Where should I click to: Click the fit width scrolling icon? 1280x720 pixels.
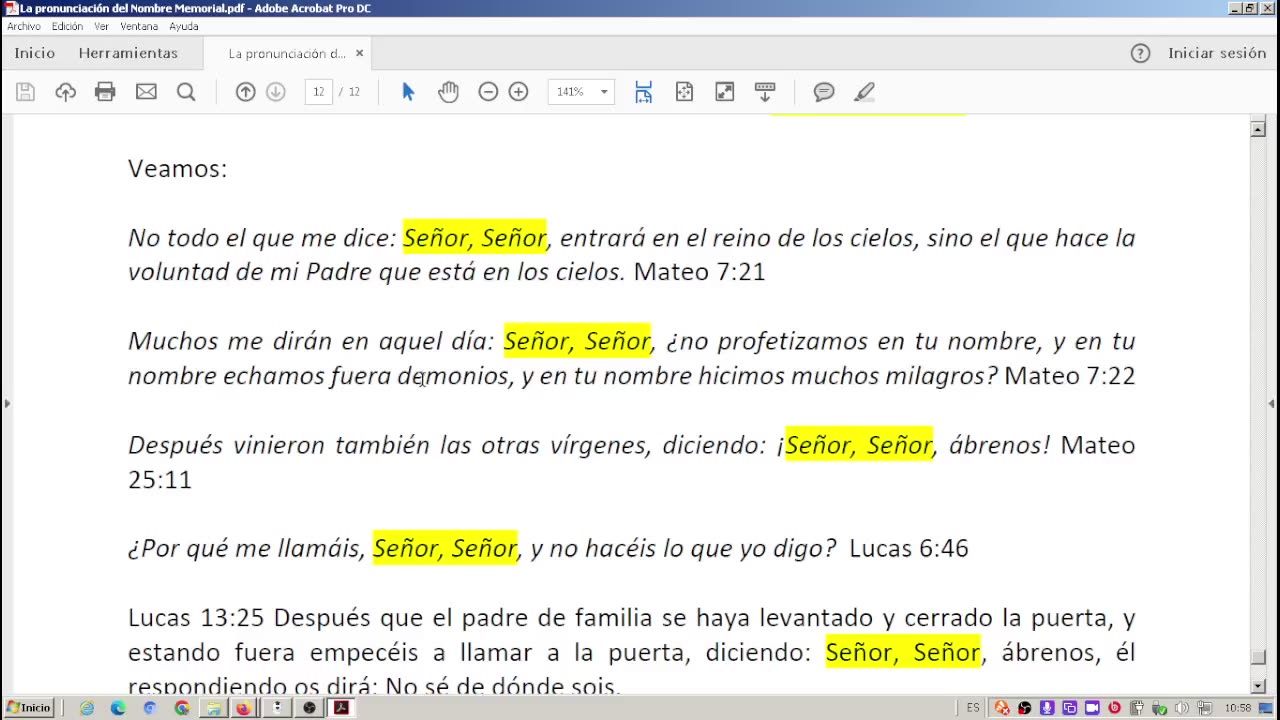pyautogui.click(x=643, y=92)
